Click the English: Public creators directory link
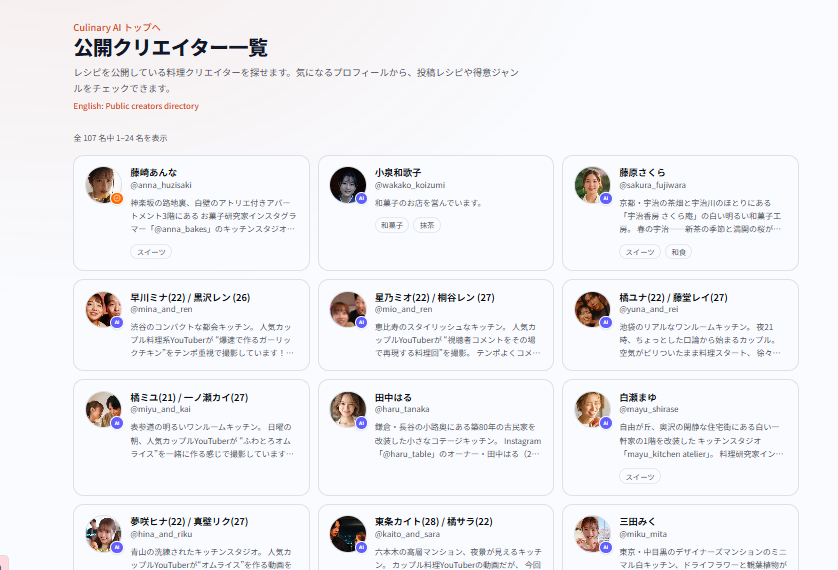The image size is (838, 570). [136, 106]
